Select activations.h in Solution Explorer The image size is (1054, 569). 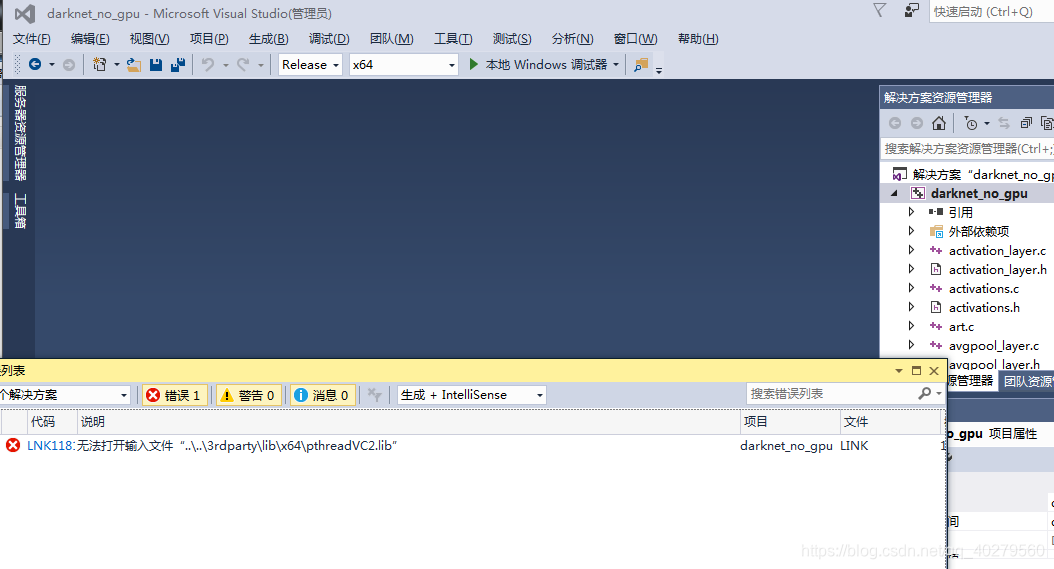tap(983, 307)
